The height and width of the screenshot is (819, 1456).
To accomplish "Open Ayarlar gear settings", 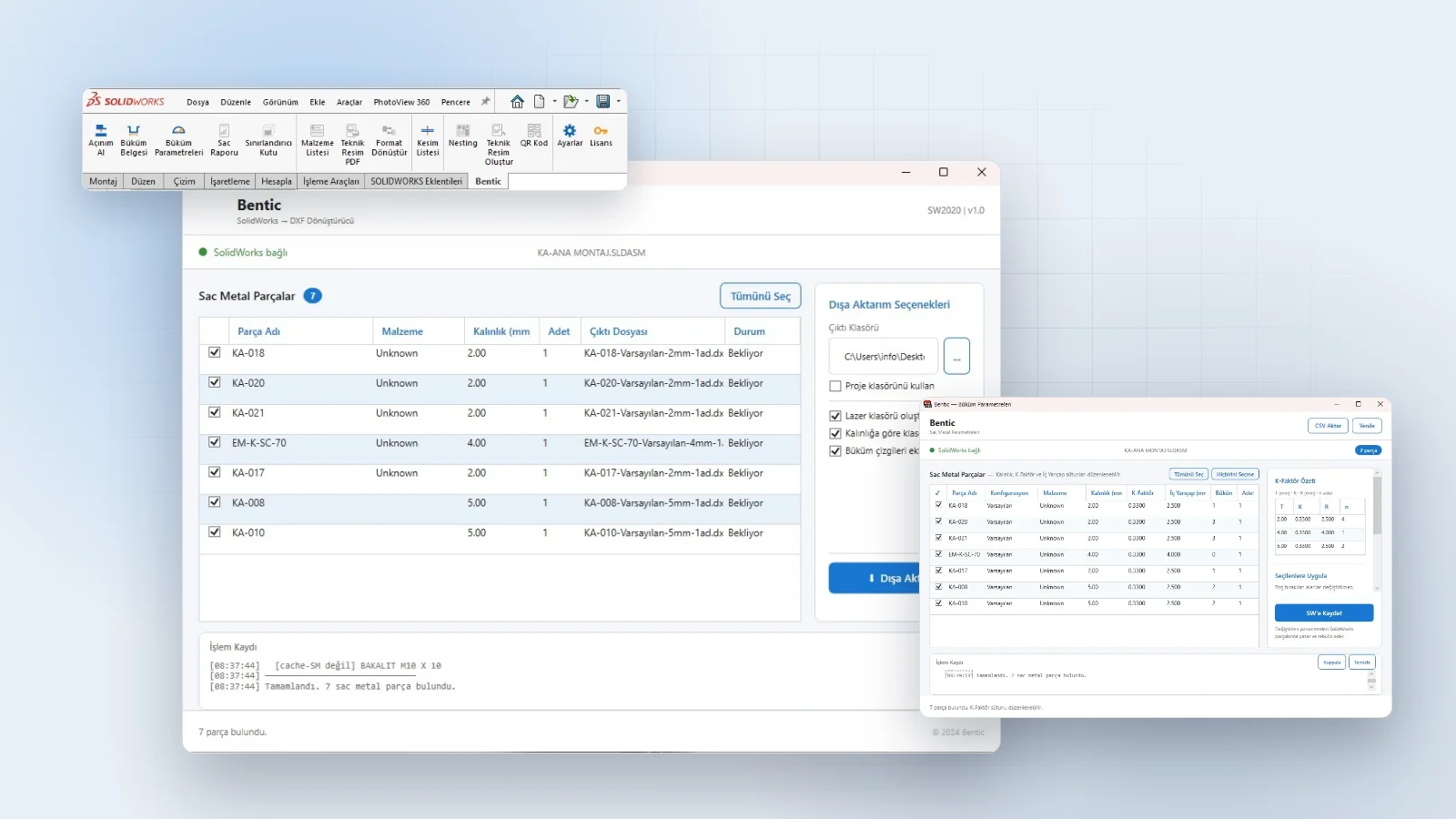I will pyautogui.click(x=570, y=136).
